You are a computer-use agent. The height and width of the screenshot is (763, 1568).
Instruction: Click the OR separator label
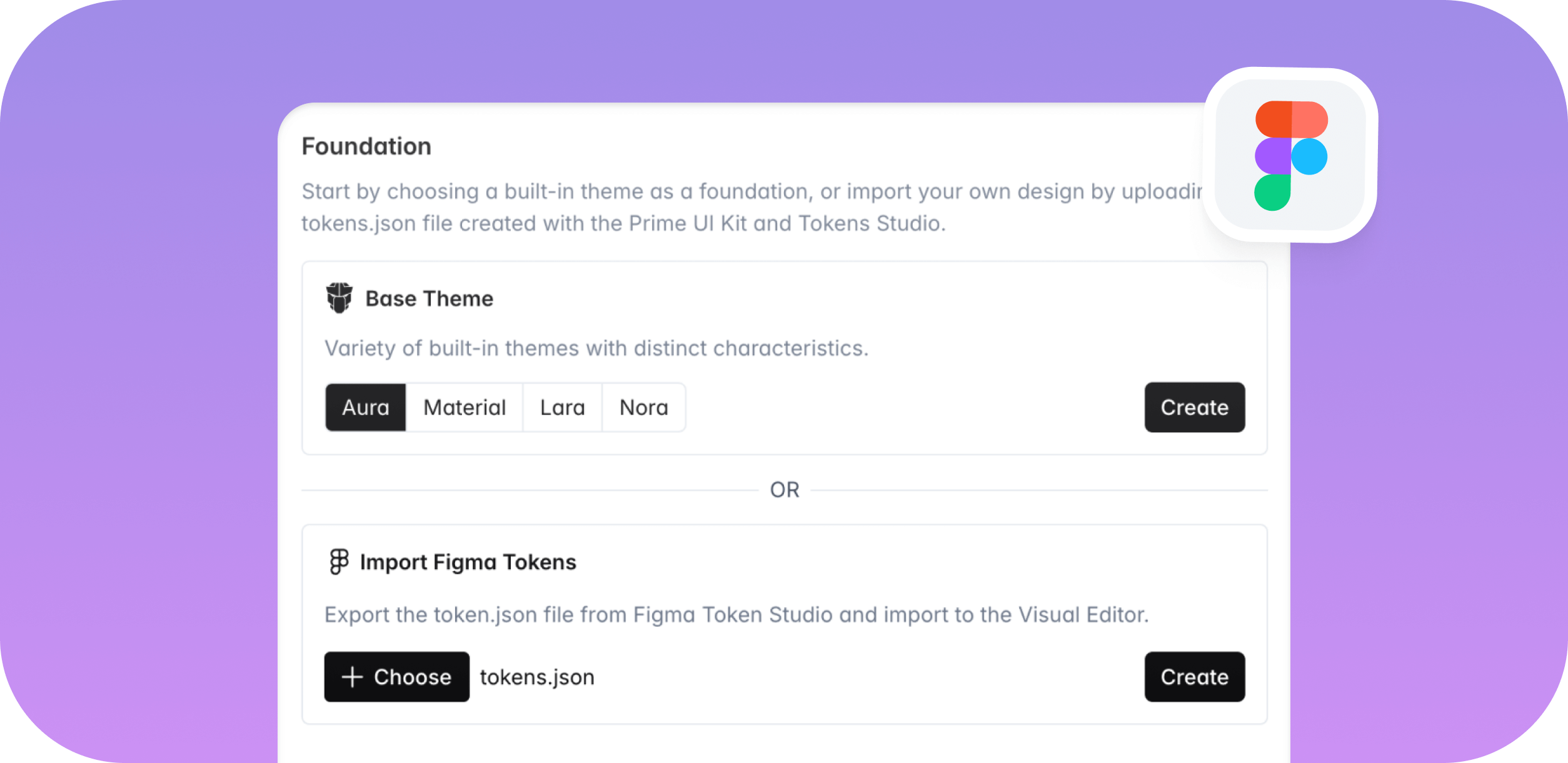point(785,490)
